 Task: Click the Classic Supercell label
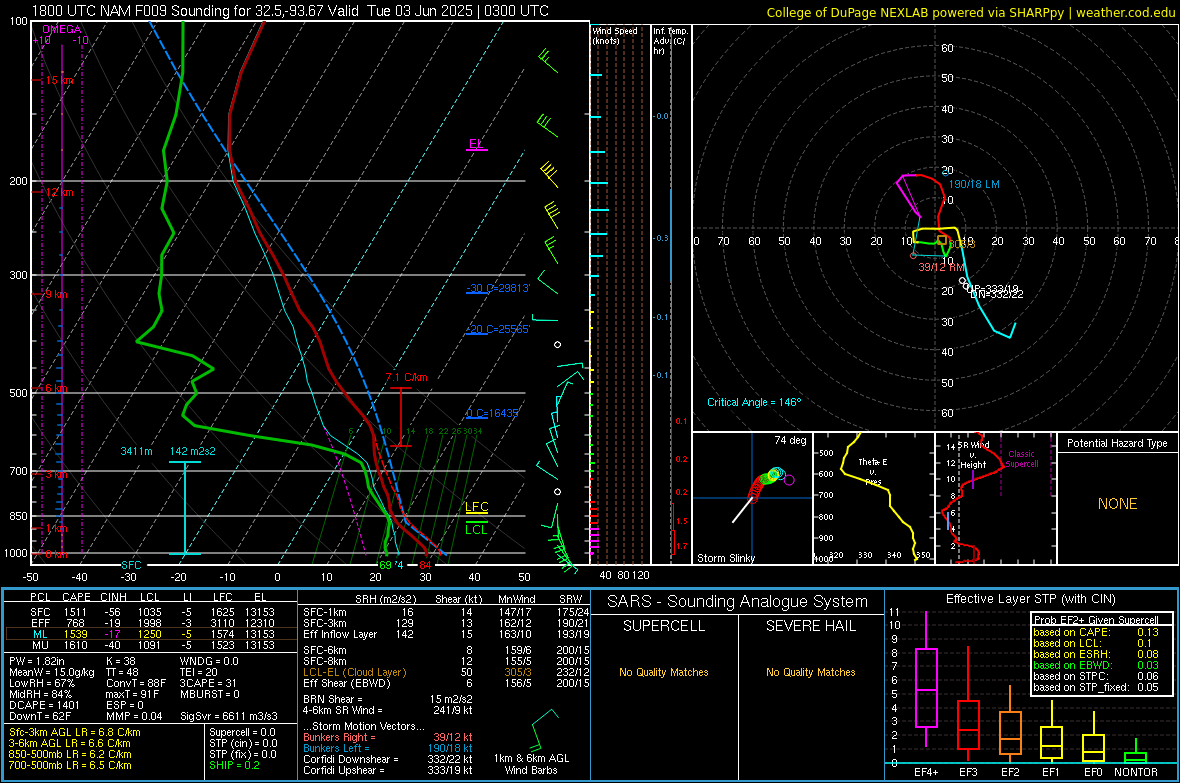click(1022, 459)
